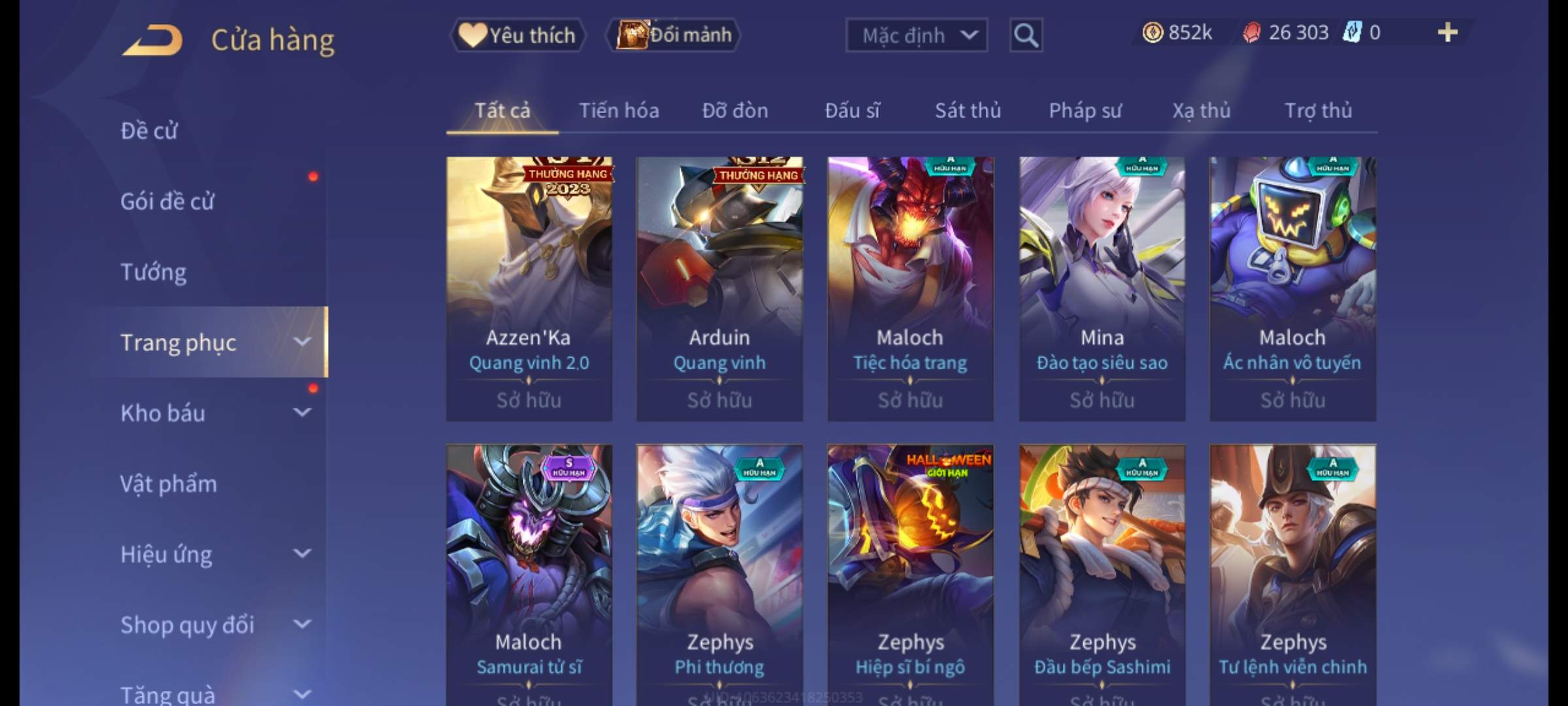Image resolution: width=1568 pixels, height=706 pixels.
Task: Open Yêu thích heart favorites
Action: [517, 35]
